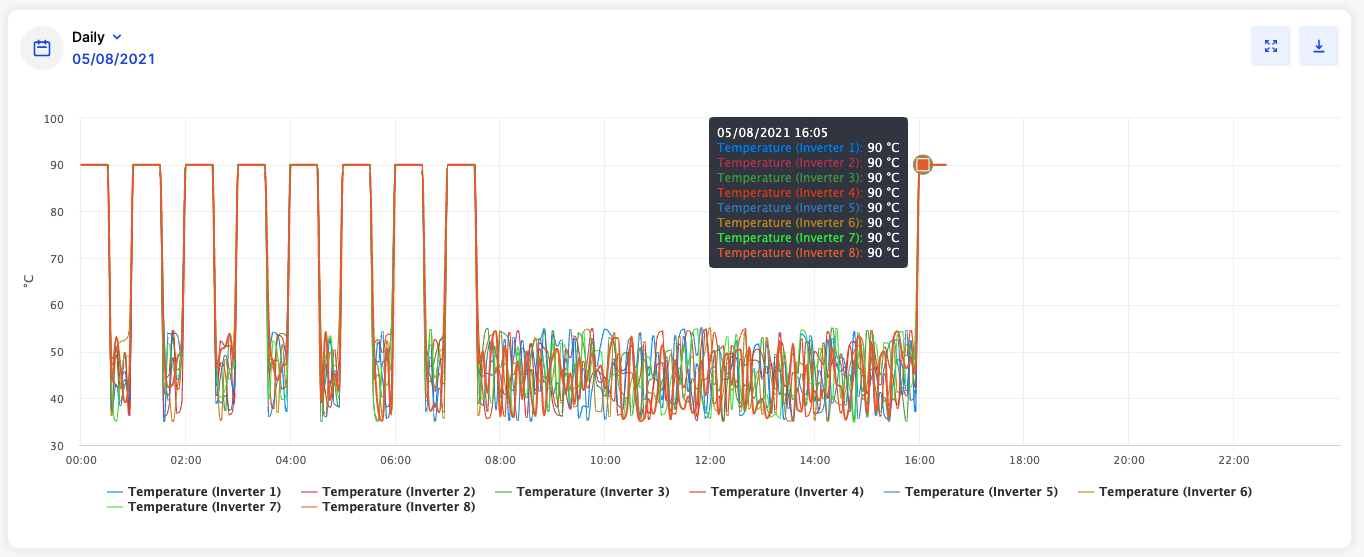Image resolution: width=1364 pixels, height=557 pixels.
Task: Open the calendar date picker icon
Action: (x=42, y=48)
